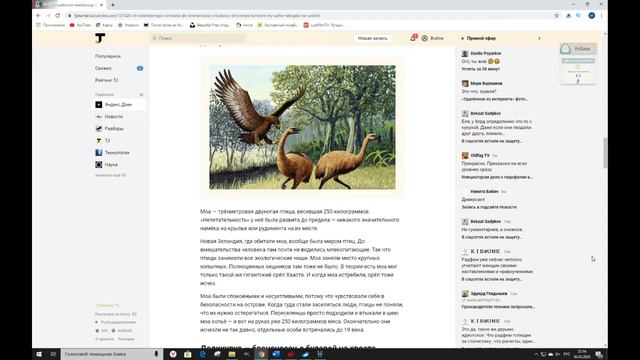Close the current browser tab
Image resolution: width=640 pixels, height=360 pixels.
pos(101,4)
